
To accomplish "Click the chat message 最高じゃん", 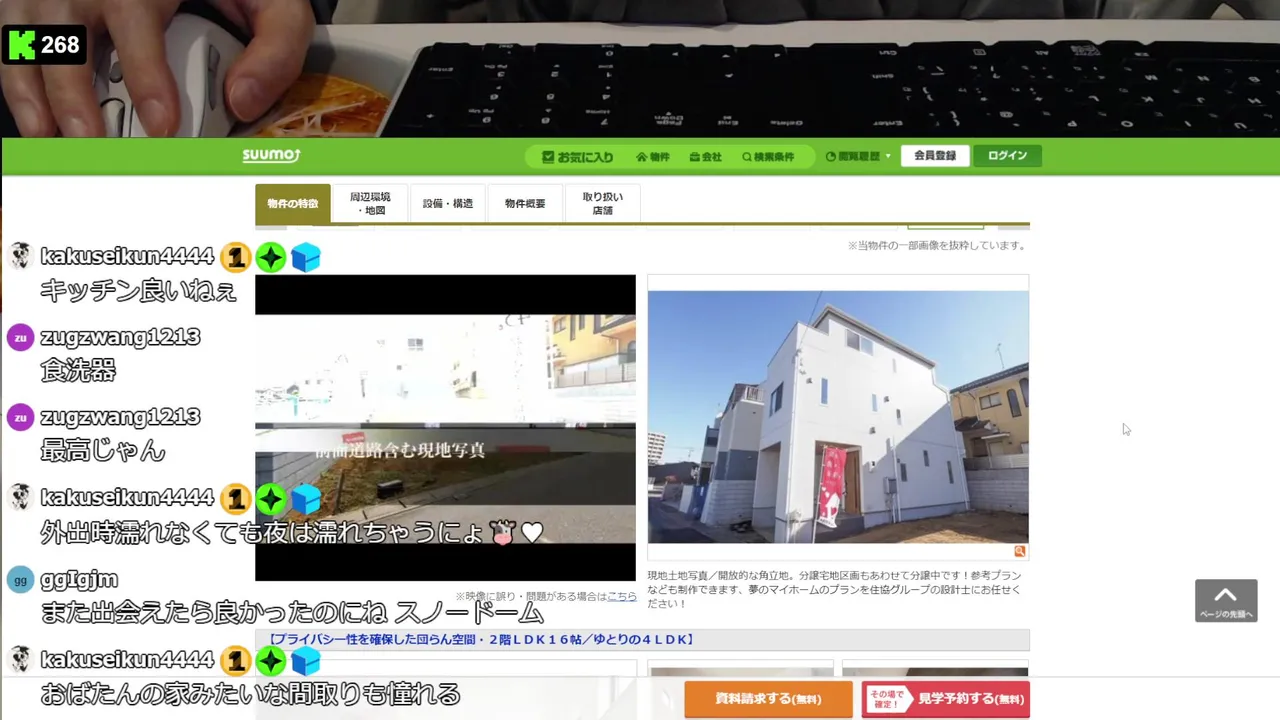I will pos(103,450).
